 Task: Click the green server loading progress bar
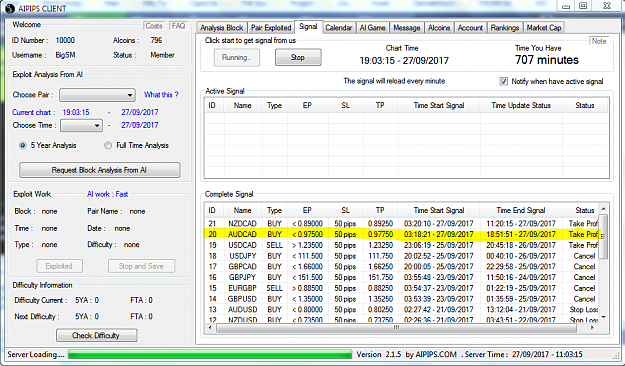click(x=210, y=354)
